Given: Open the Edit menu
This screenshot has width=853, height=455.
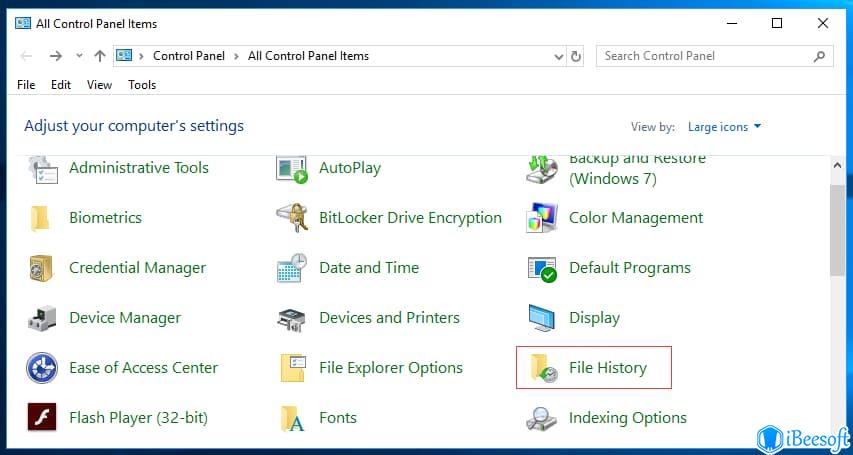Looking at the screenshot, I should pos(61,85).
